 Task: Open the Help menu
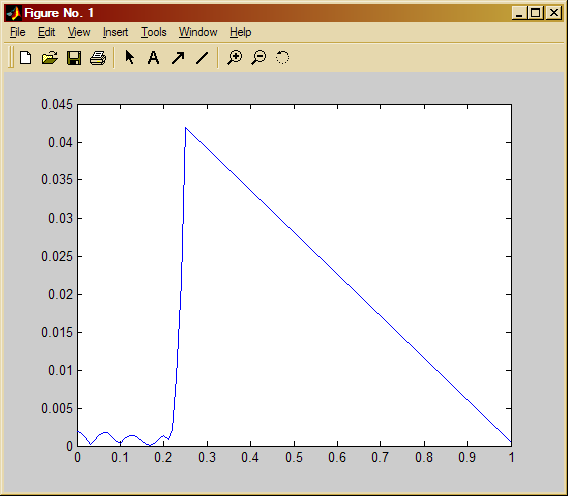coord(241,32)
